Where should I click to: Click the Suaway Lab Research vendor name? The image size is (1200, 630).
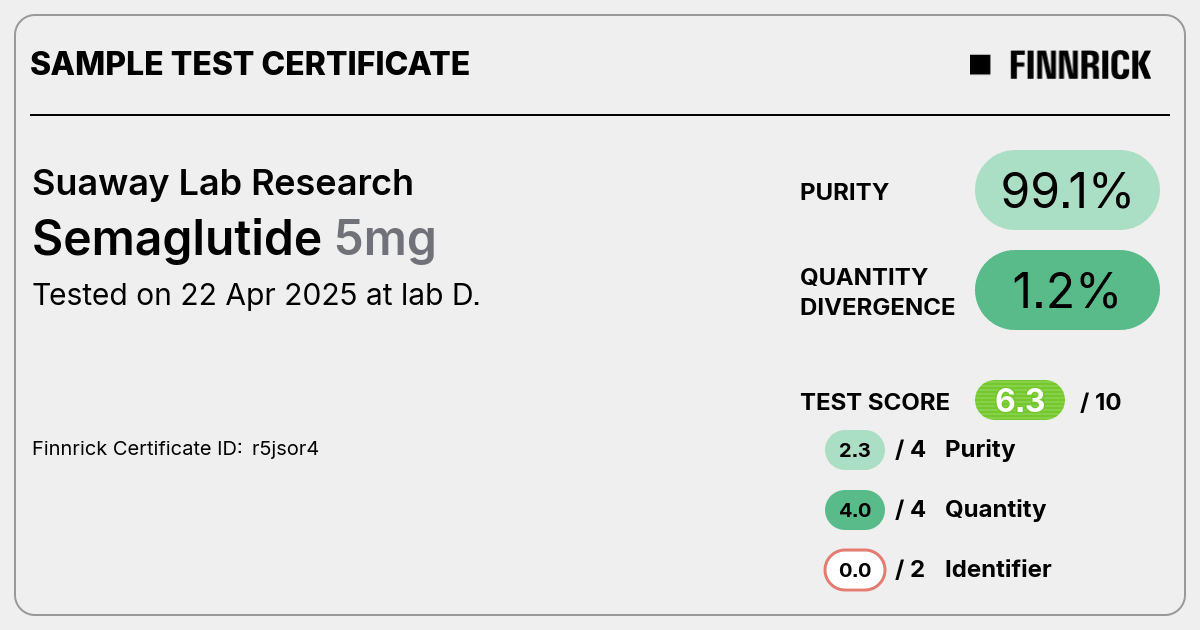click(223, 183)
